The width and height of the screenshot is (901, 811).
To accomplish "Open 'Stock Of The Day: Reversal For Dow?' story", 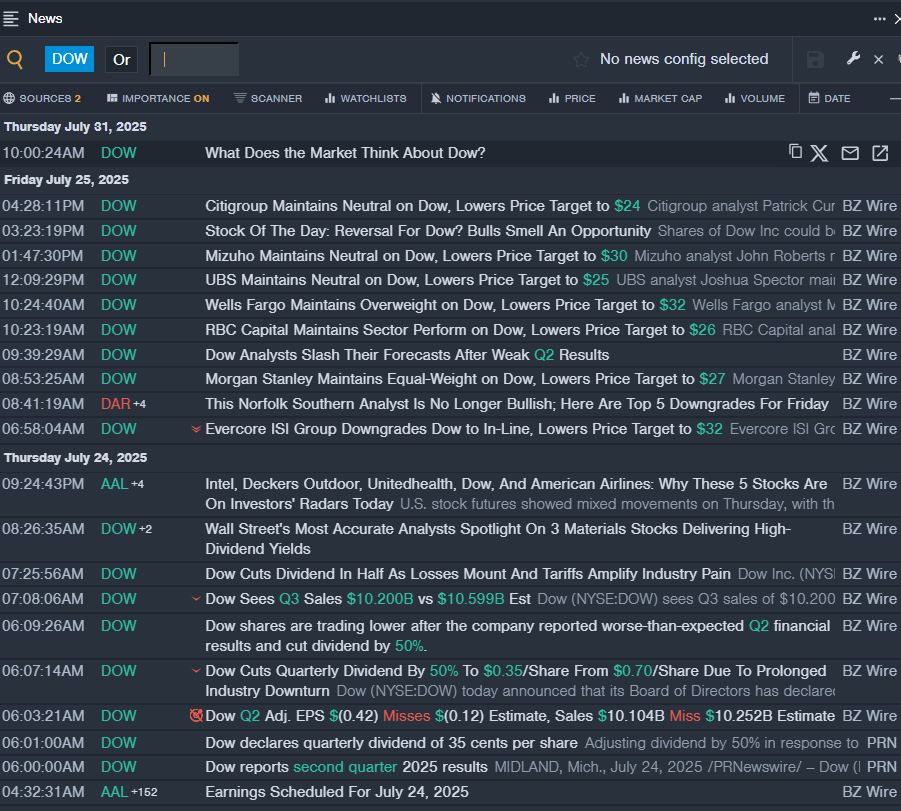I will pos(428,231).
